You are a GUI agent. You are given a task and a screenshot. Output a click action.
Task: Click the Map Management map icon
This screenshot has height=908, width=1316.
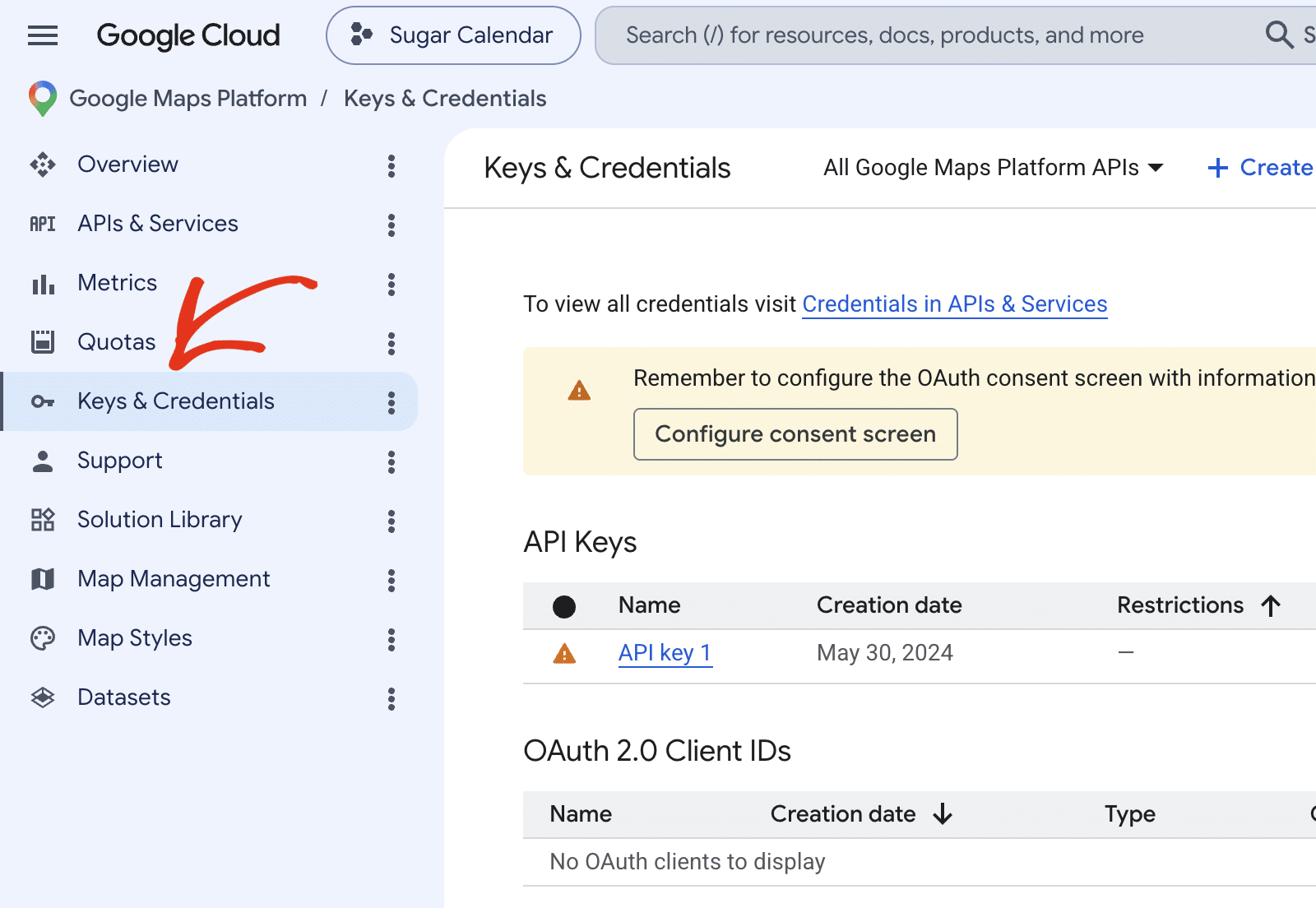point(43,579)
